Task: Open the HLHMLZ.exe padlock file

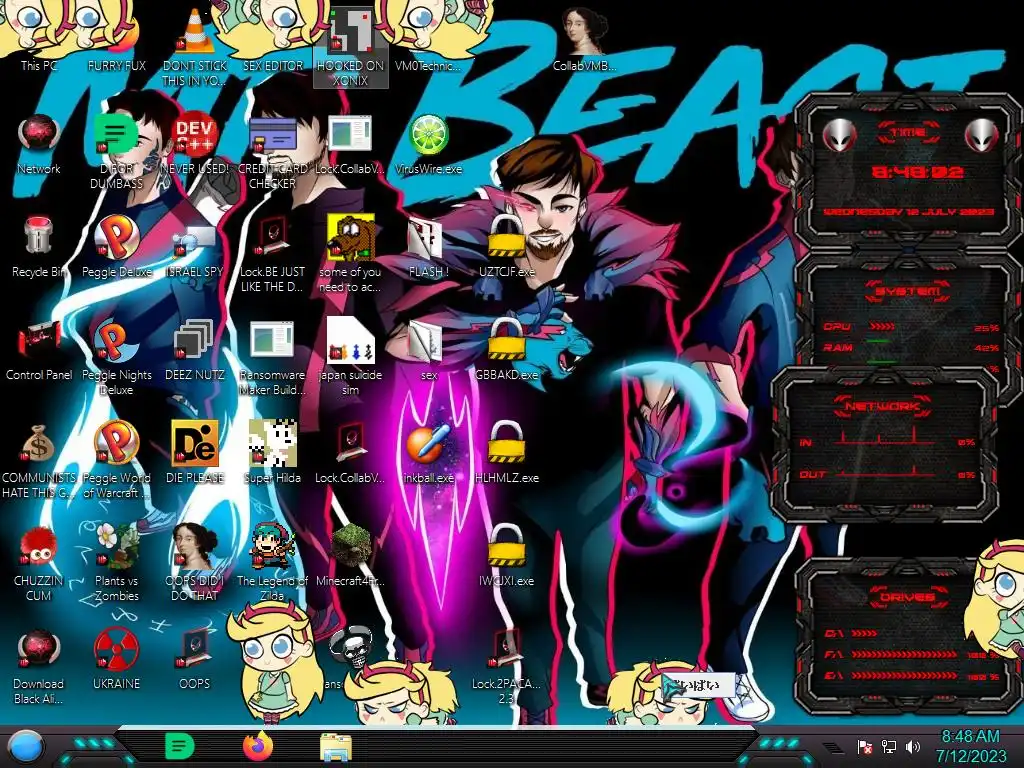Action: (x=506, y=453)
